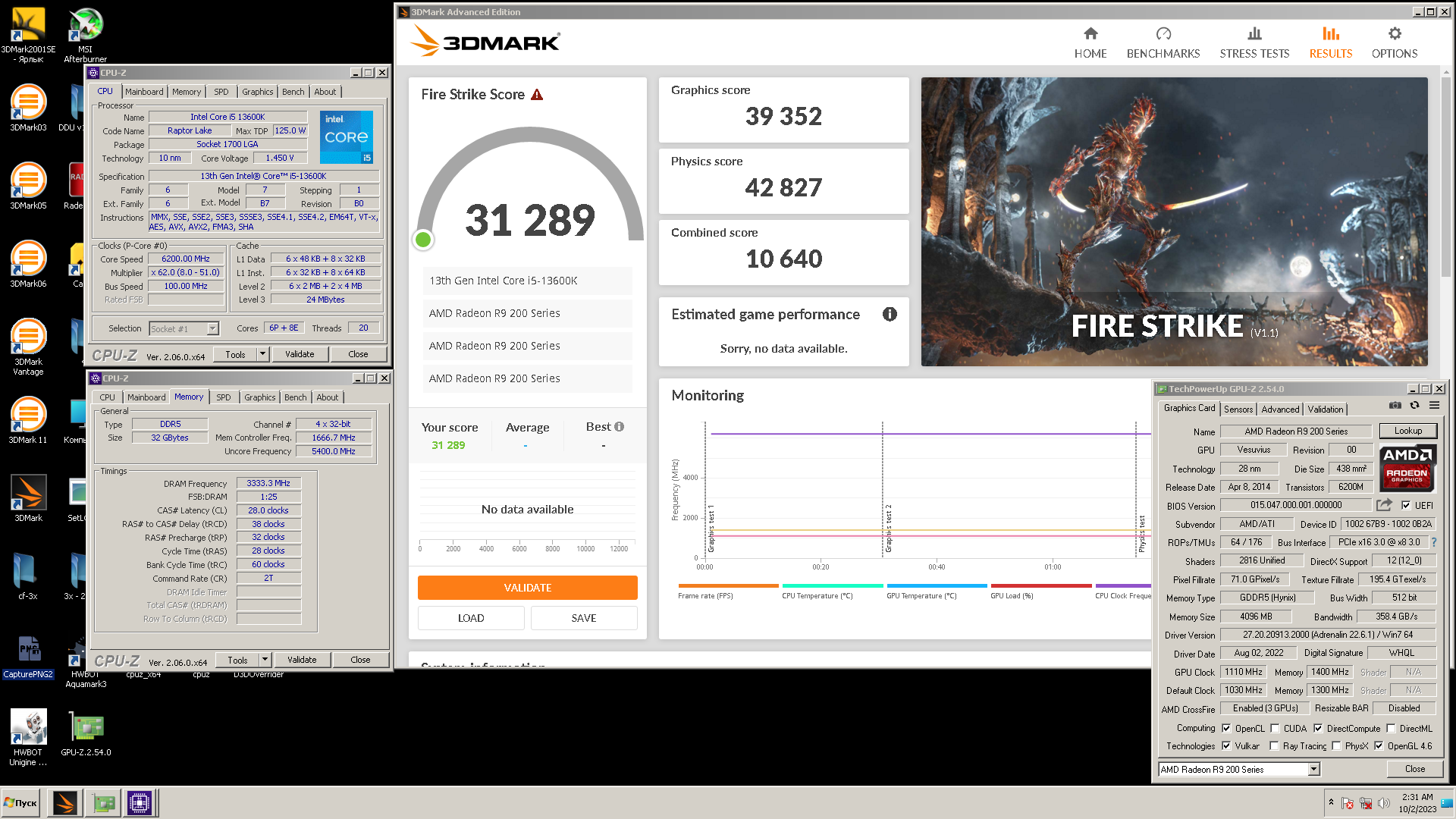This screenshot has width=1456, height=819.
Task: Open the RESULTS section in 3DMark
Action: click(1330, 43)
